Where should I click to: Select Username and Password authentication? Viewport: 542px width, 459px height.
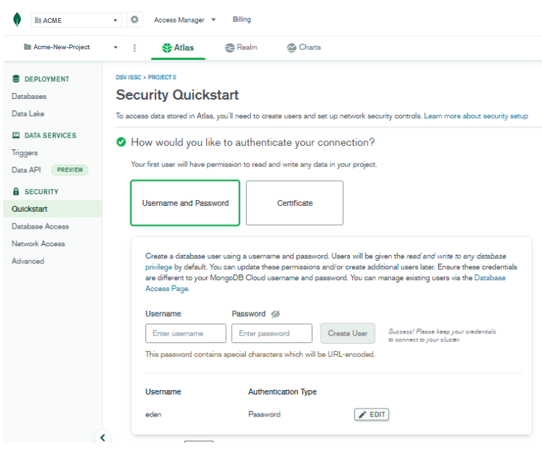[x=185, y=203]
